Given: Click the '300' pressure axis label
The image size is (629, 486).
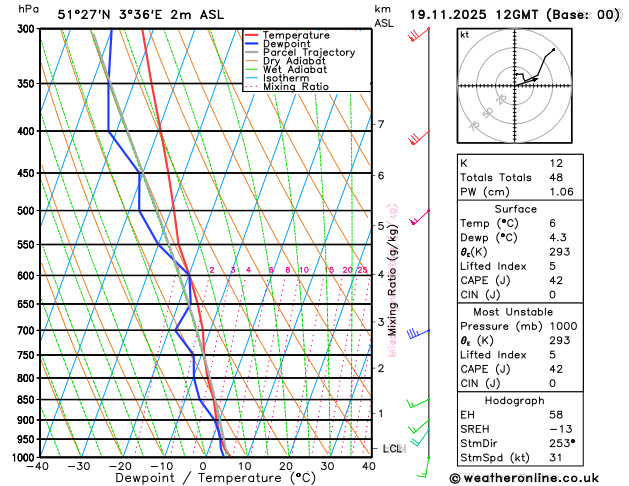Looking at the screenshot, I should coord(28,29).
